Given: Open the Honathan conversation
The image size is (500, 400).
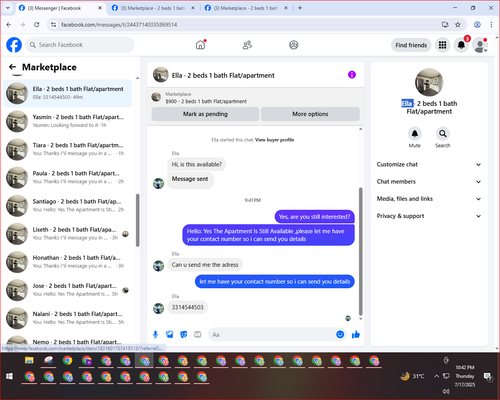Looking at the screenshot, I should [x=68, y=262].
